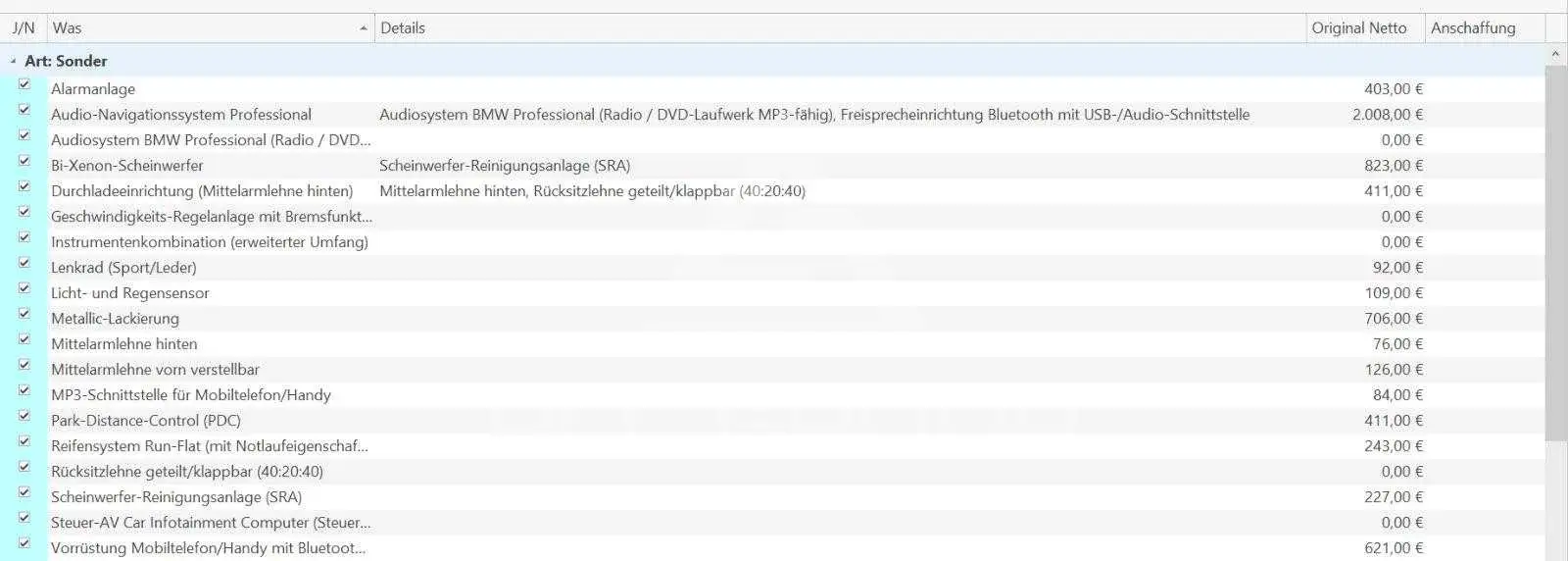Image resolution: width=1568 pixels, height=561 pixels.
Task: Select the Mittelarmlehne vorn verstellbar row
Action: coord(772,370)
